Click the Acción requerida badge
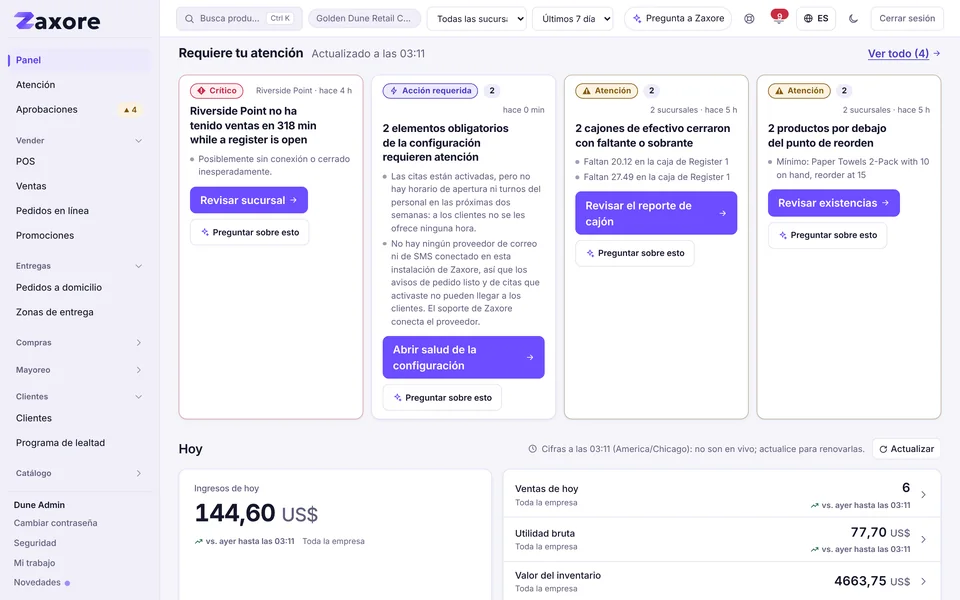 click(x=430, y=91)
